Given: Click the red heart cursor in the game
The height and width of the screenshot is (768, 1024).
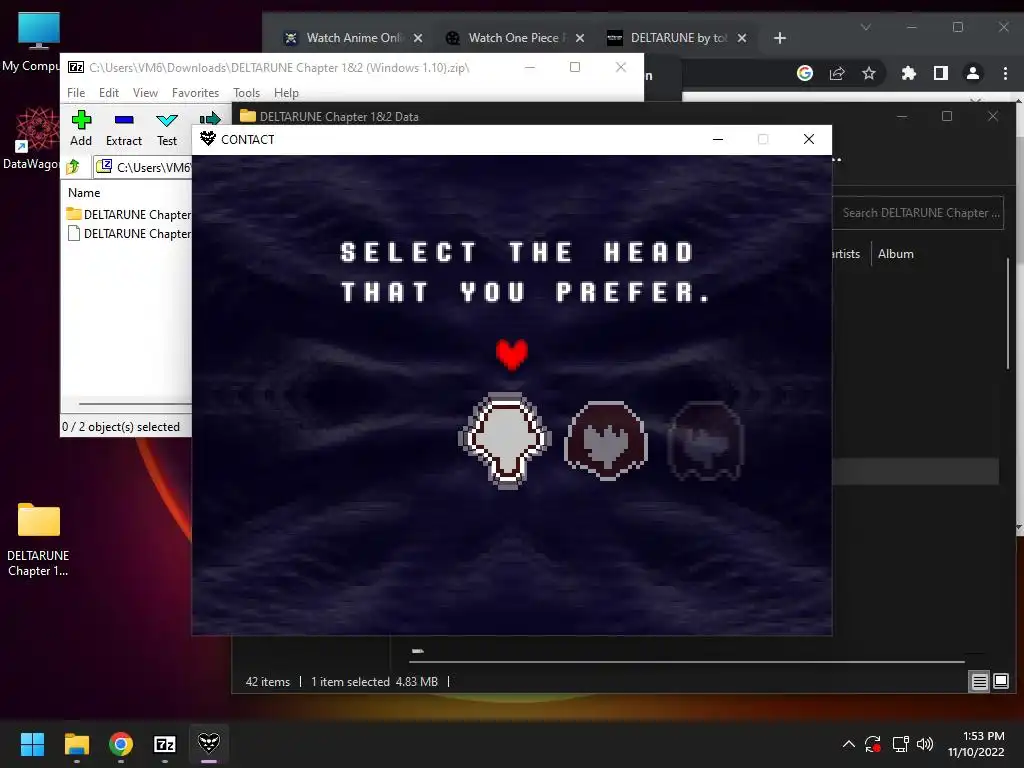Looking at the screenshot, I should 511,355.
